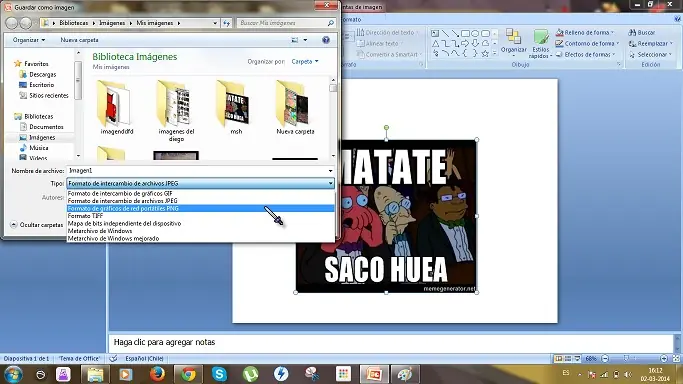The height and width of the screenshot is (384, 683).
Task: Open Efectos de formas dropdown
Action: 585,54
